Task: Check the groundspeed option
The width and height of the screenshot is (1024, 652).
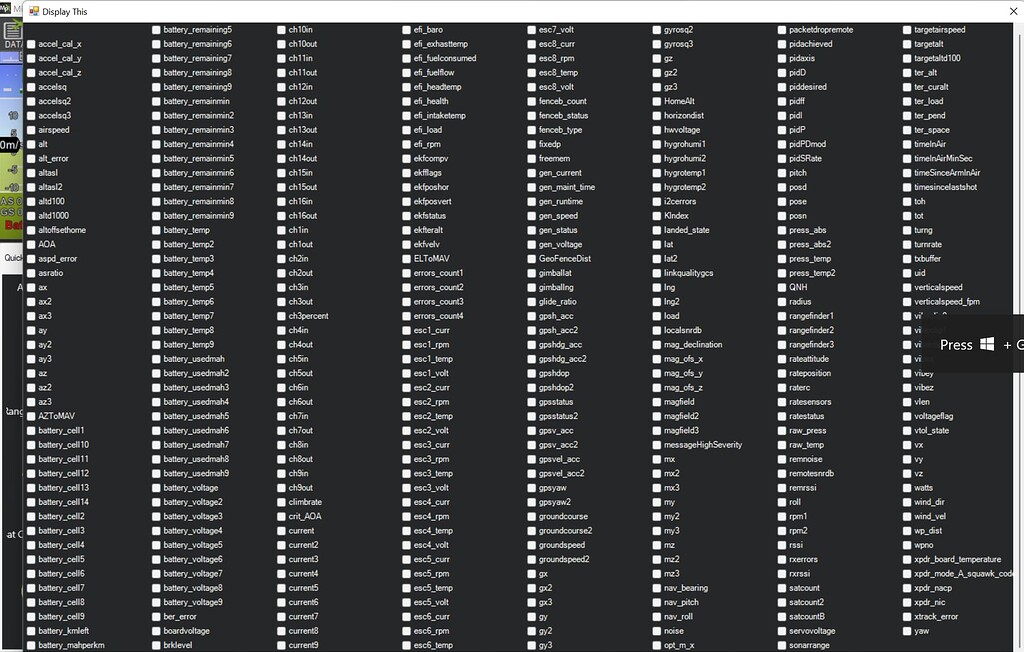Action: (532, 546)
